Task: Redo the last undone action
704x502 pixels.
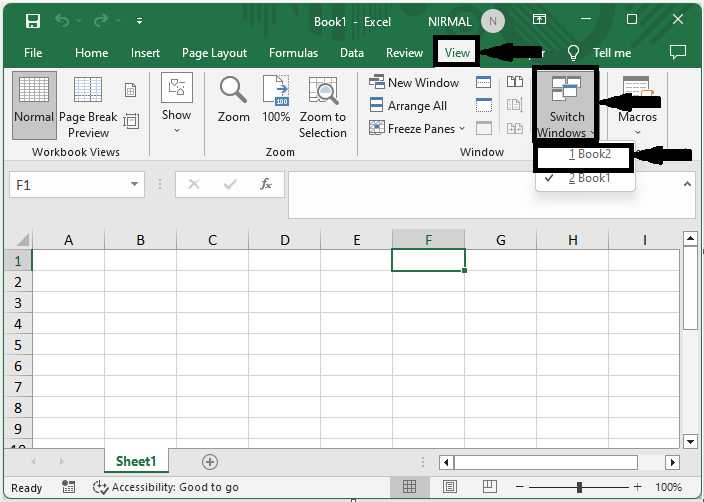Action: click(101, 21)
